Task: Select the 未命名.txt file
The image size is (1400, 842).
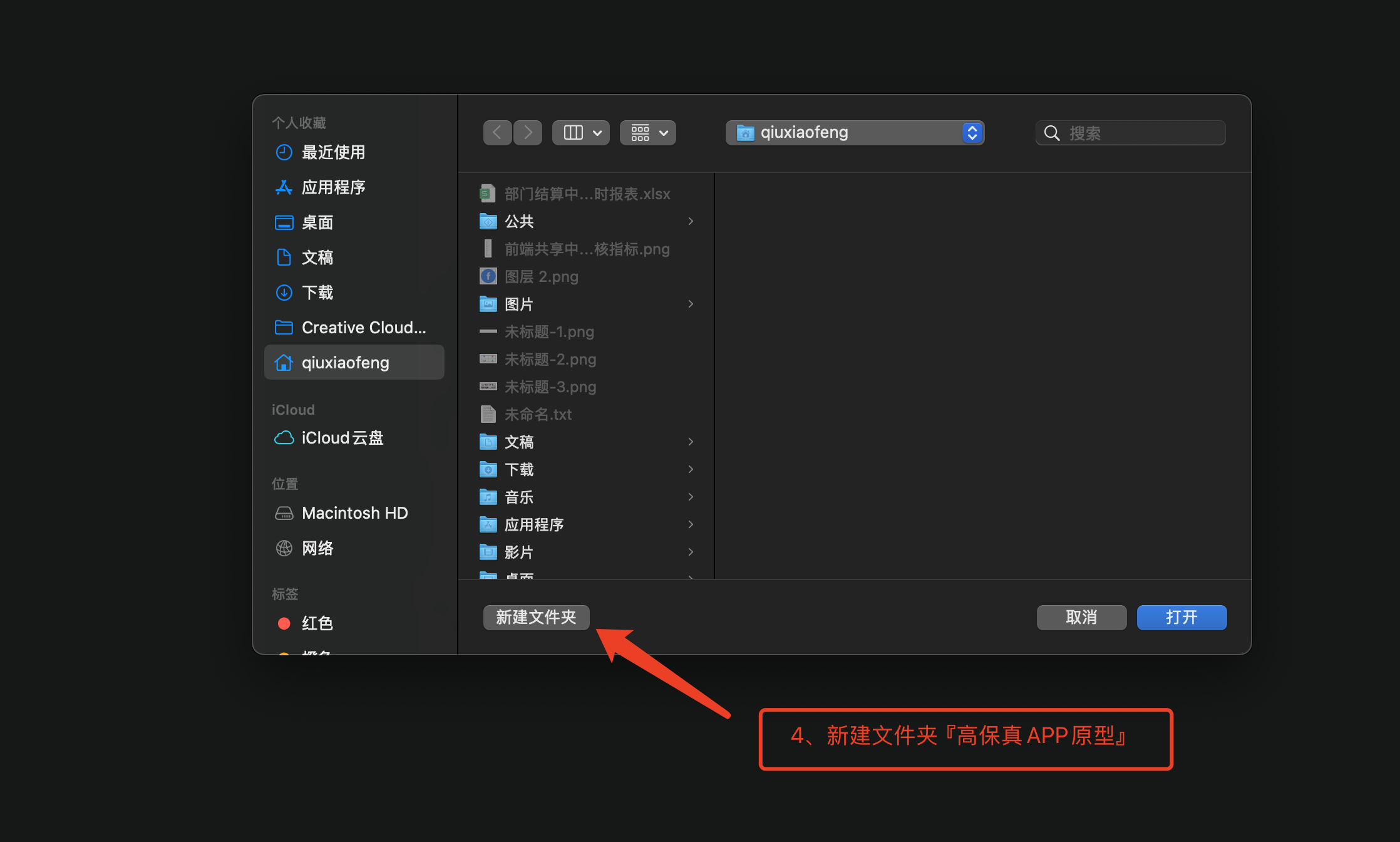Action: (x=538, y=414)
